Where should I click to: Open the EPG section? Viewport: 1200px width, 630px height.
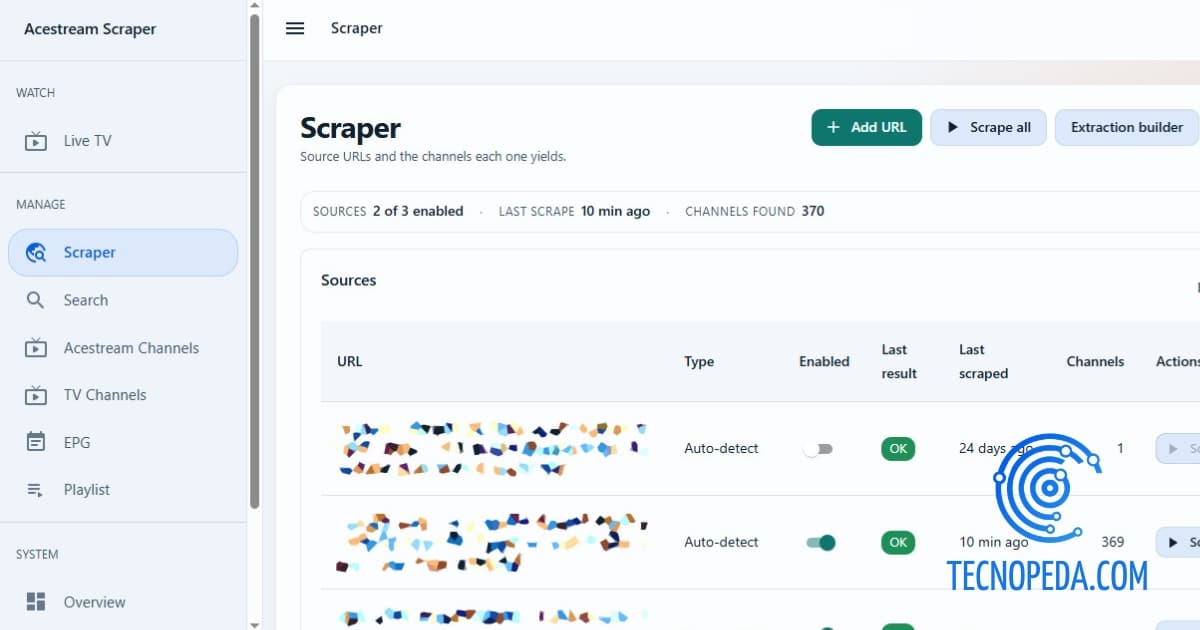[x=123, y=442]
